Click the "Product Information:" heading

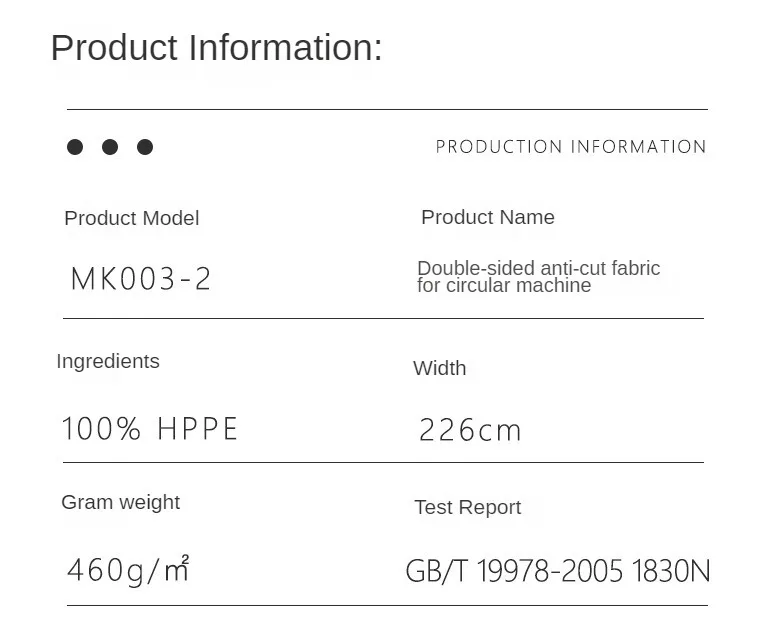216,47
